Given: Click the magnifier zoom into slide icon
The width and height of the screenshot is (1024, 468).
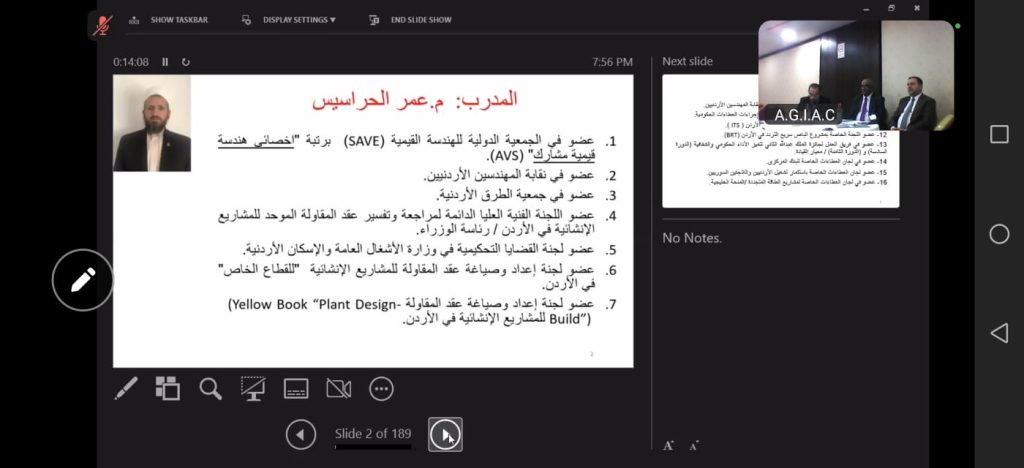Looking at the screenshot, I should (210, 389).
